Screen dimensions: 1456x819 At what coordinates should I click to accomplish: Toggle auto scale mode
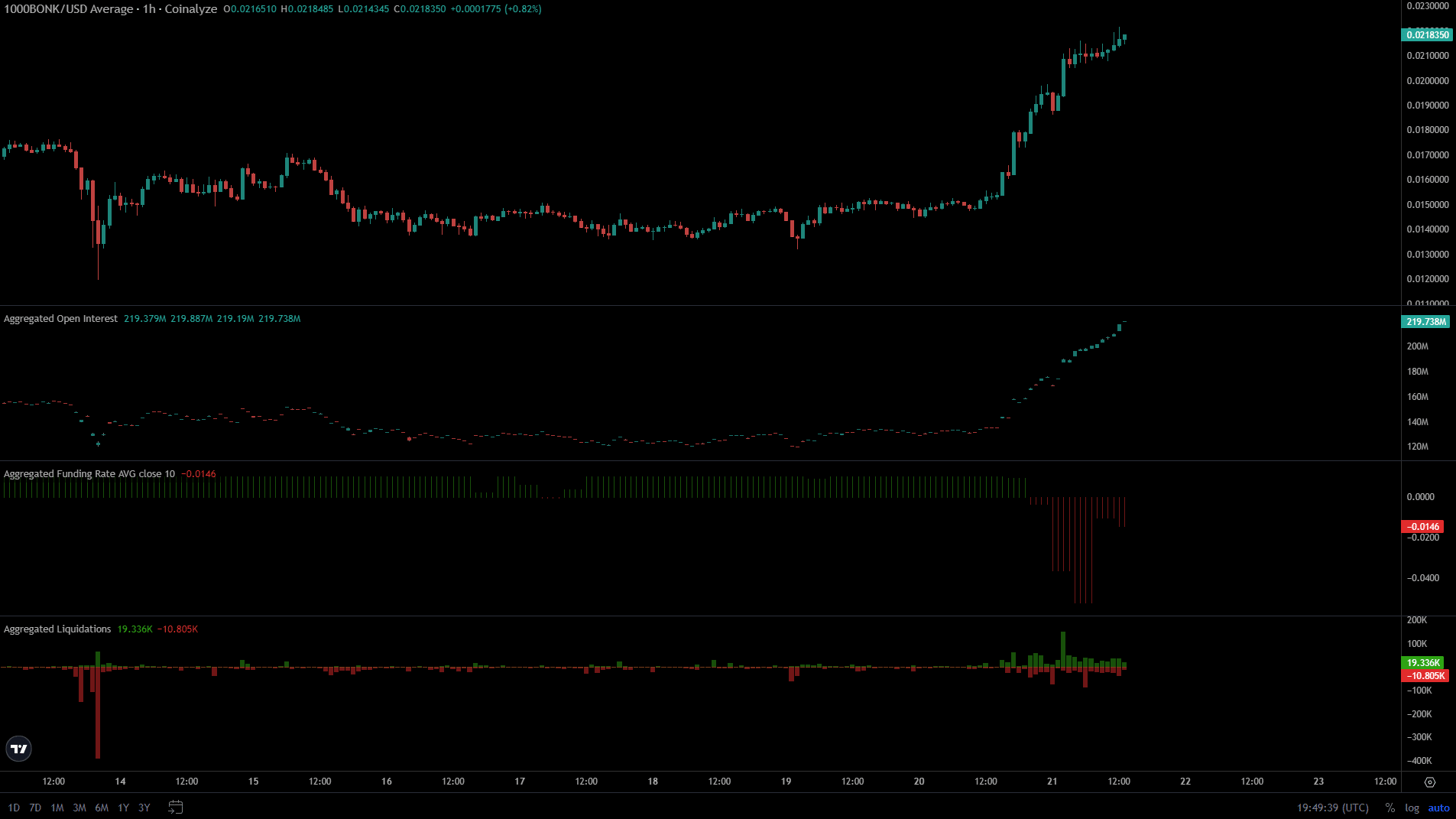[1438, 808]
